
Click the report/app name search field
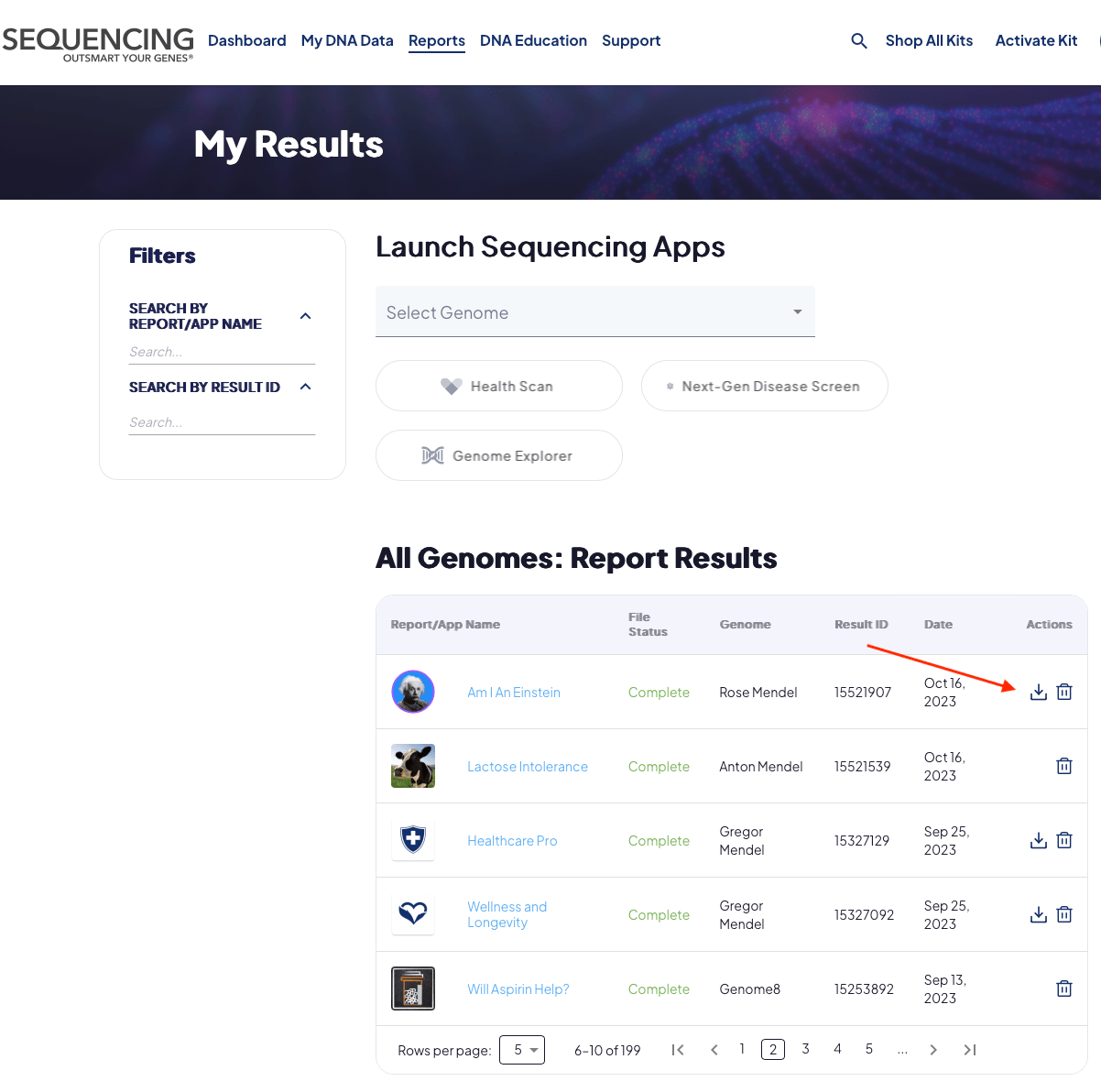[222, 352]
